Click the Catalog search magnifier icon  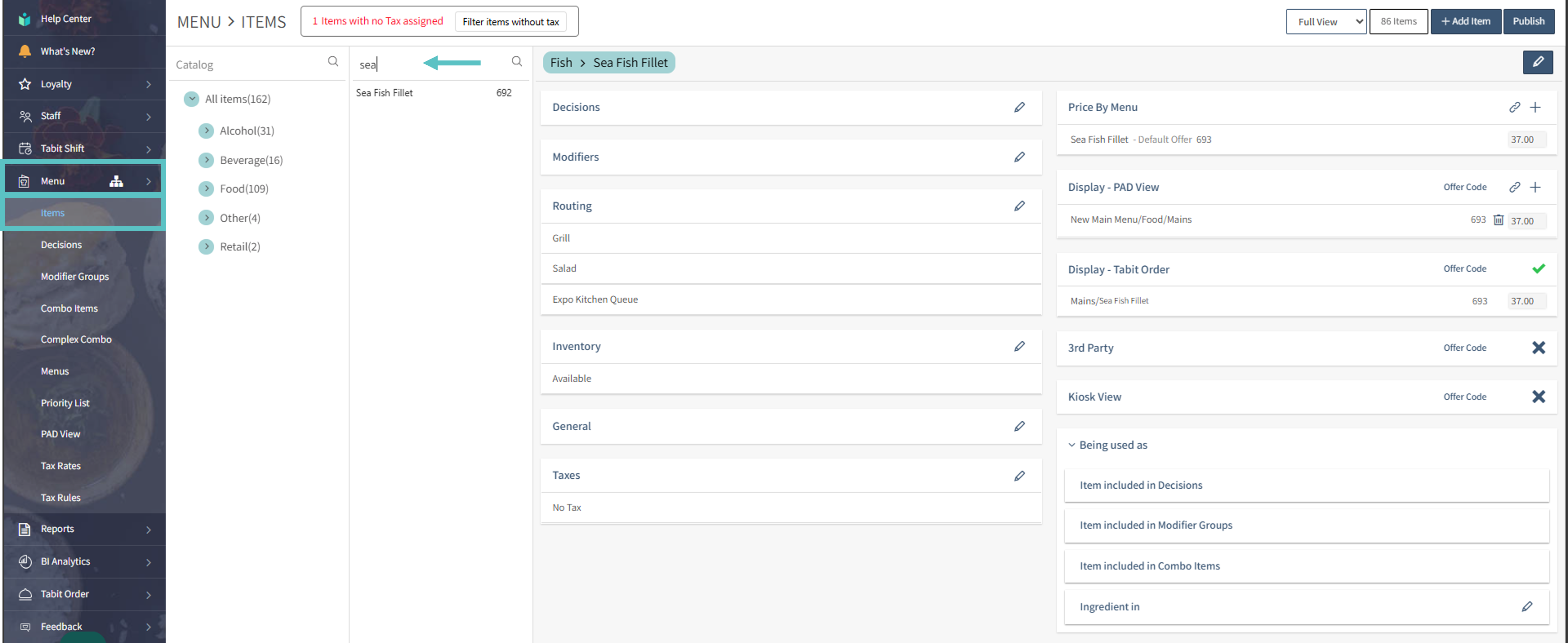[x=333, y=62]
